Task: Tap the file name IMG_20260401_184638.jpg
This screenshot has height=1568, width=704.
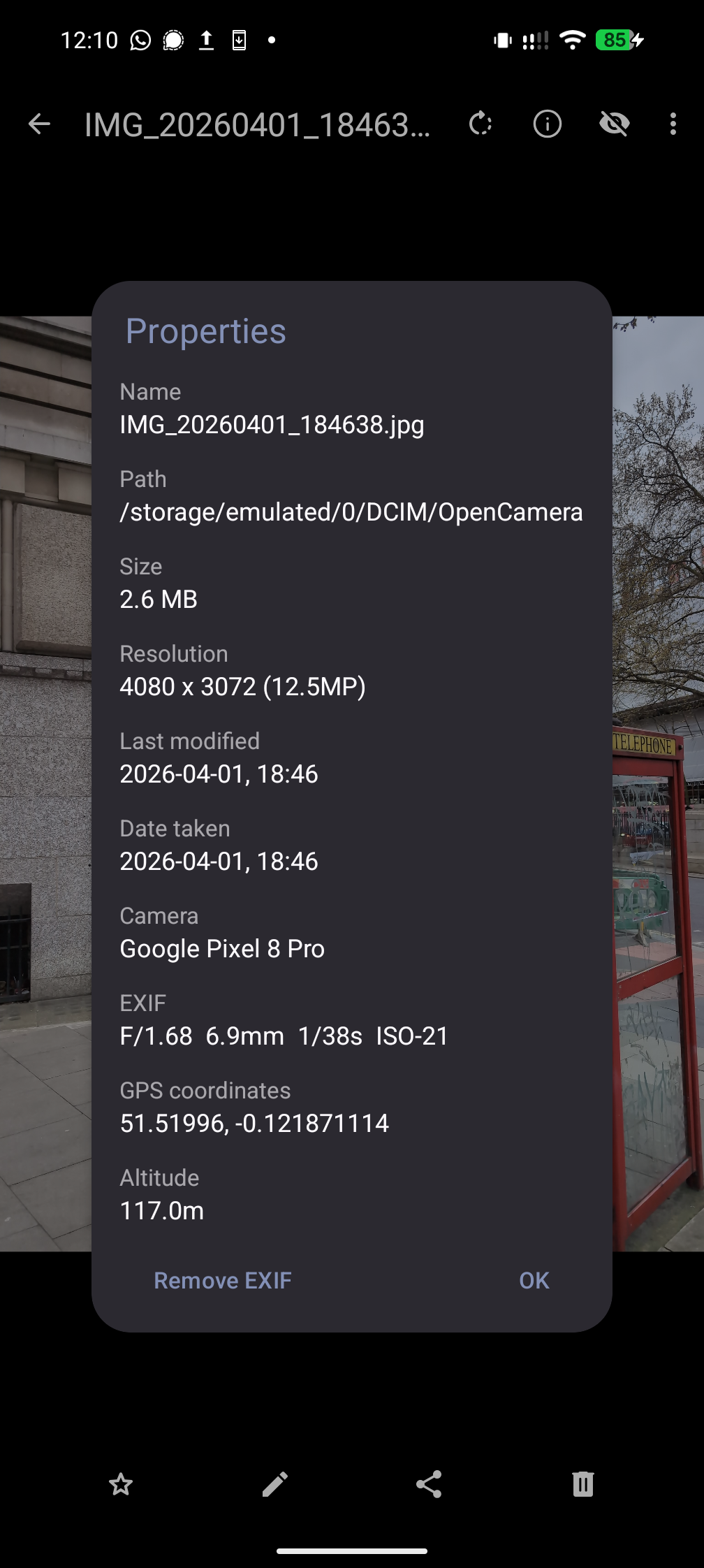Action: [x=272, y=425]
